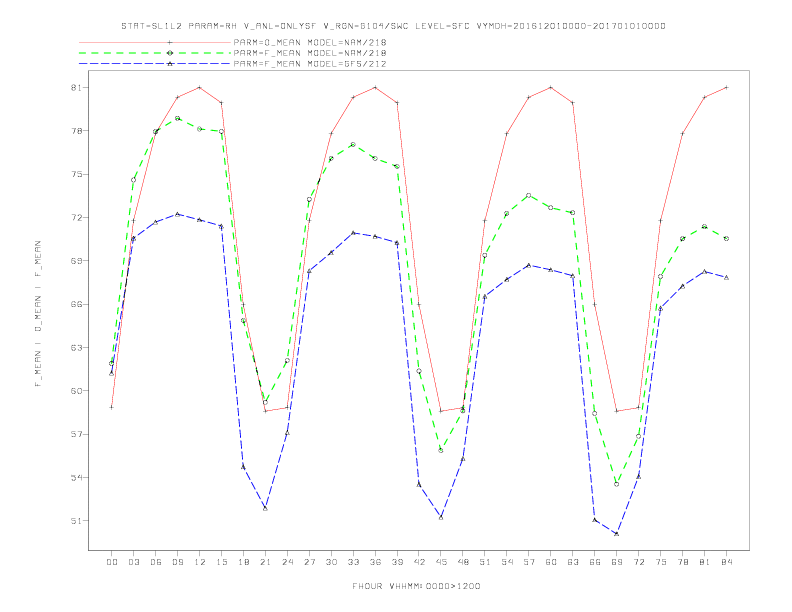Image resolution: width=792 pixels, height=612 pixels.
Task: Click the x-axis tick label 69
Action: (617, 562)
